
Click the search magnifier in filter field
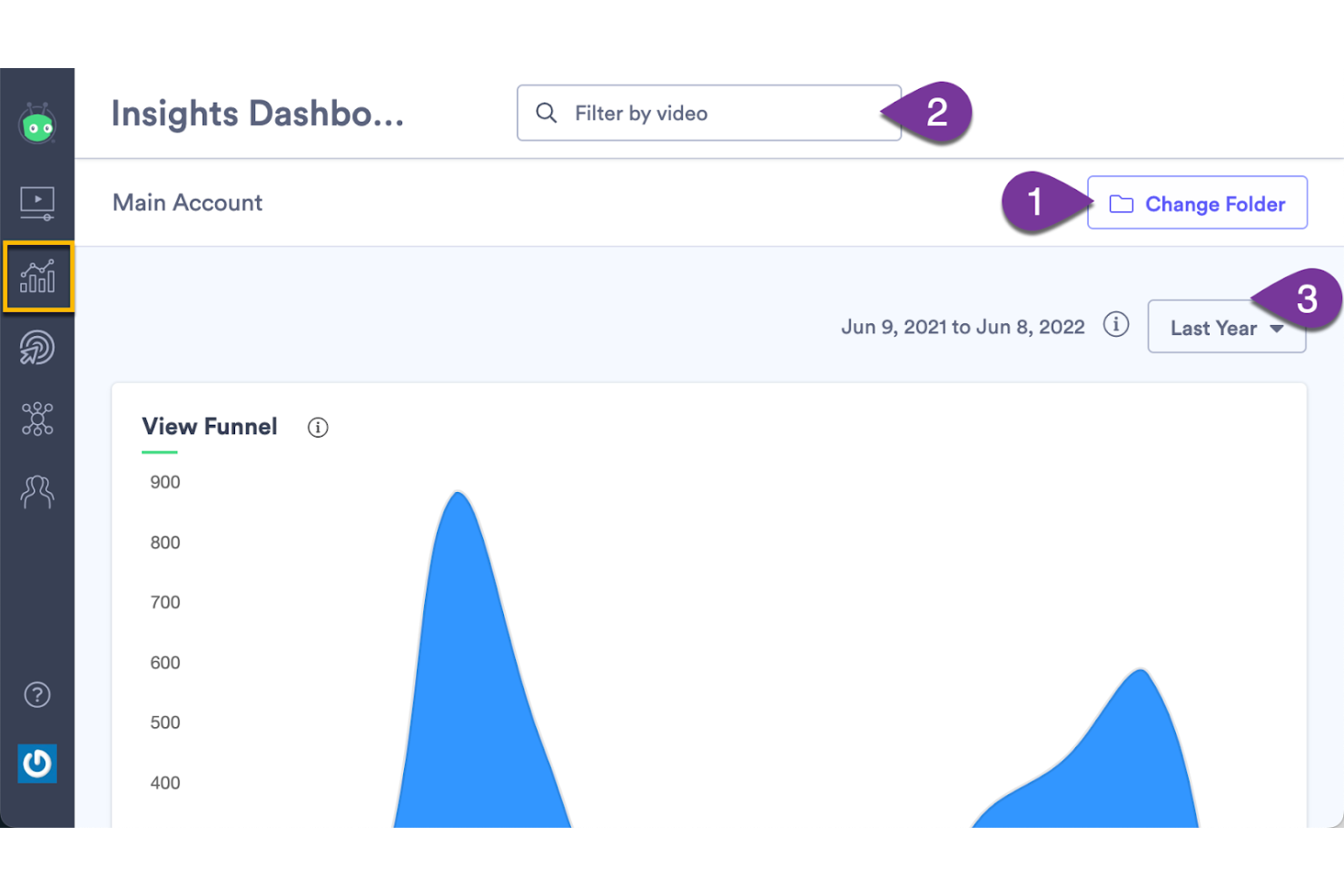(x=546, y=113)
